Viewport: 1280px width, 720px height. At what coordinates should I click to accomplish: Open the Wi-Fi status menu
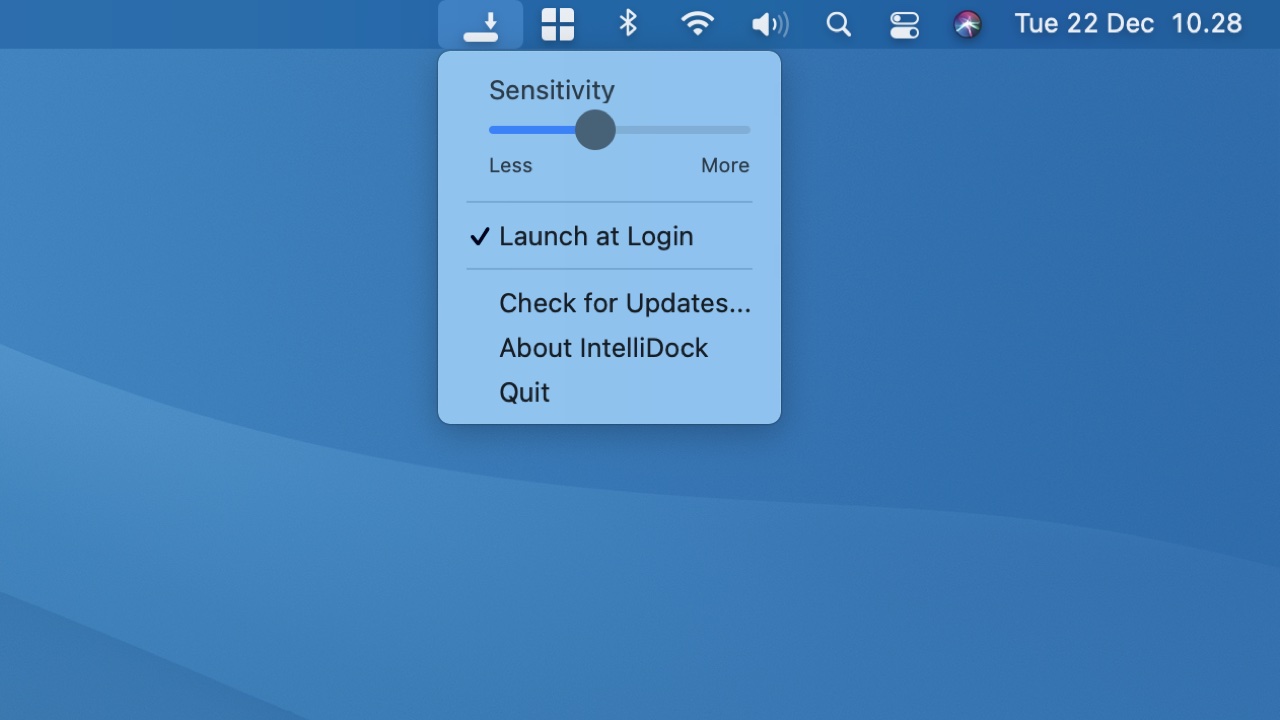698,23
